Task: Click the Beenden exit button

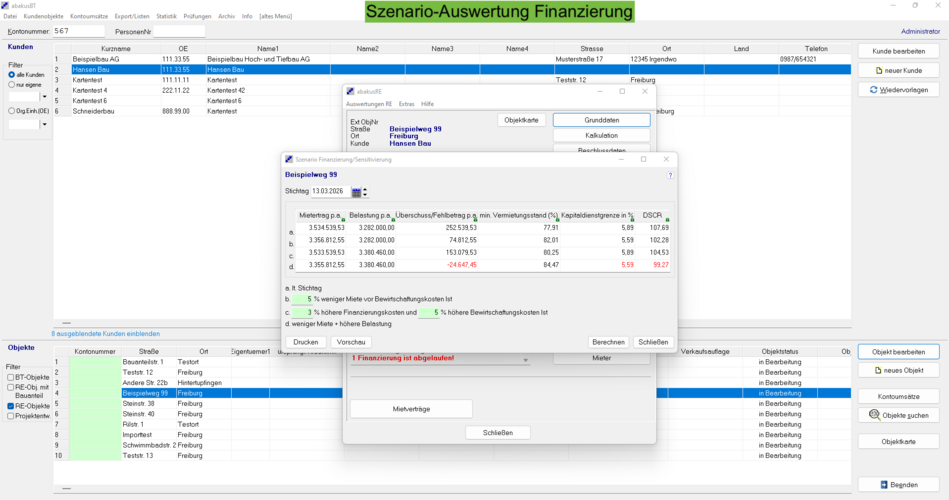Action: click(898, 484)
